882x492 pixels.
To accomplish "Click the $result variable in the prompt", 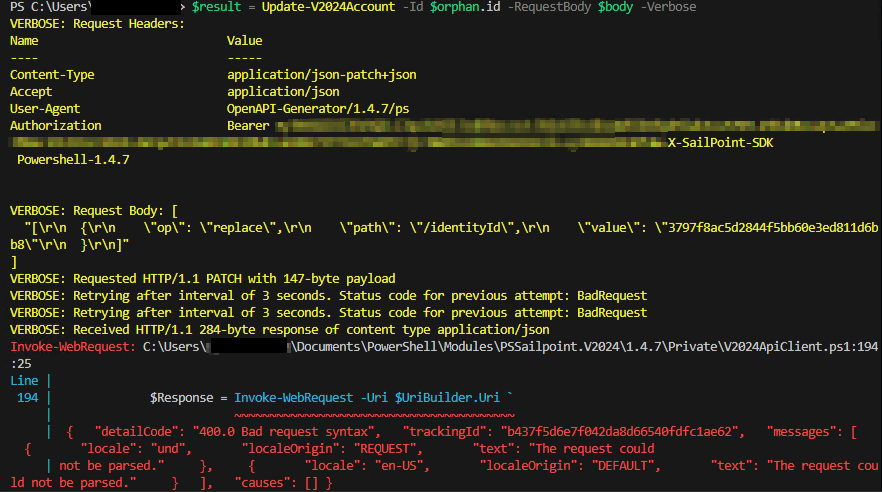I will point(216,7).
